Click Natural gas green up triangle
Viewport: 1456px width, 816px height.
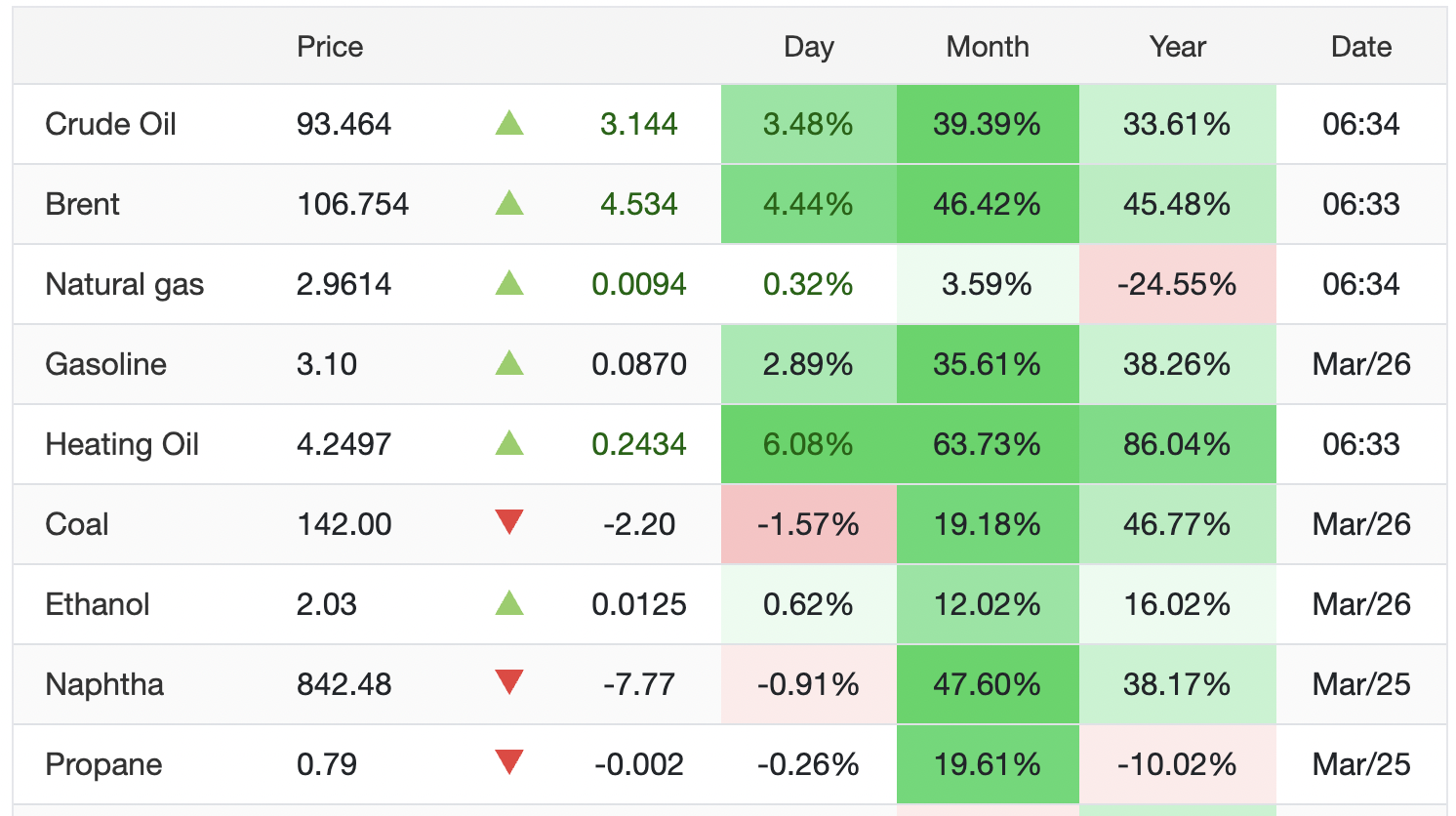click(x=509, y=284)
